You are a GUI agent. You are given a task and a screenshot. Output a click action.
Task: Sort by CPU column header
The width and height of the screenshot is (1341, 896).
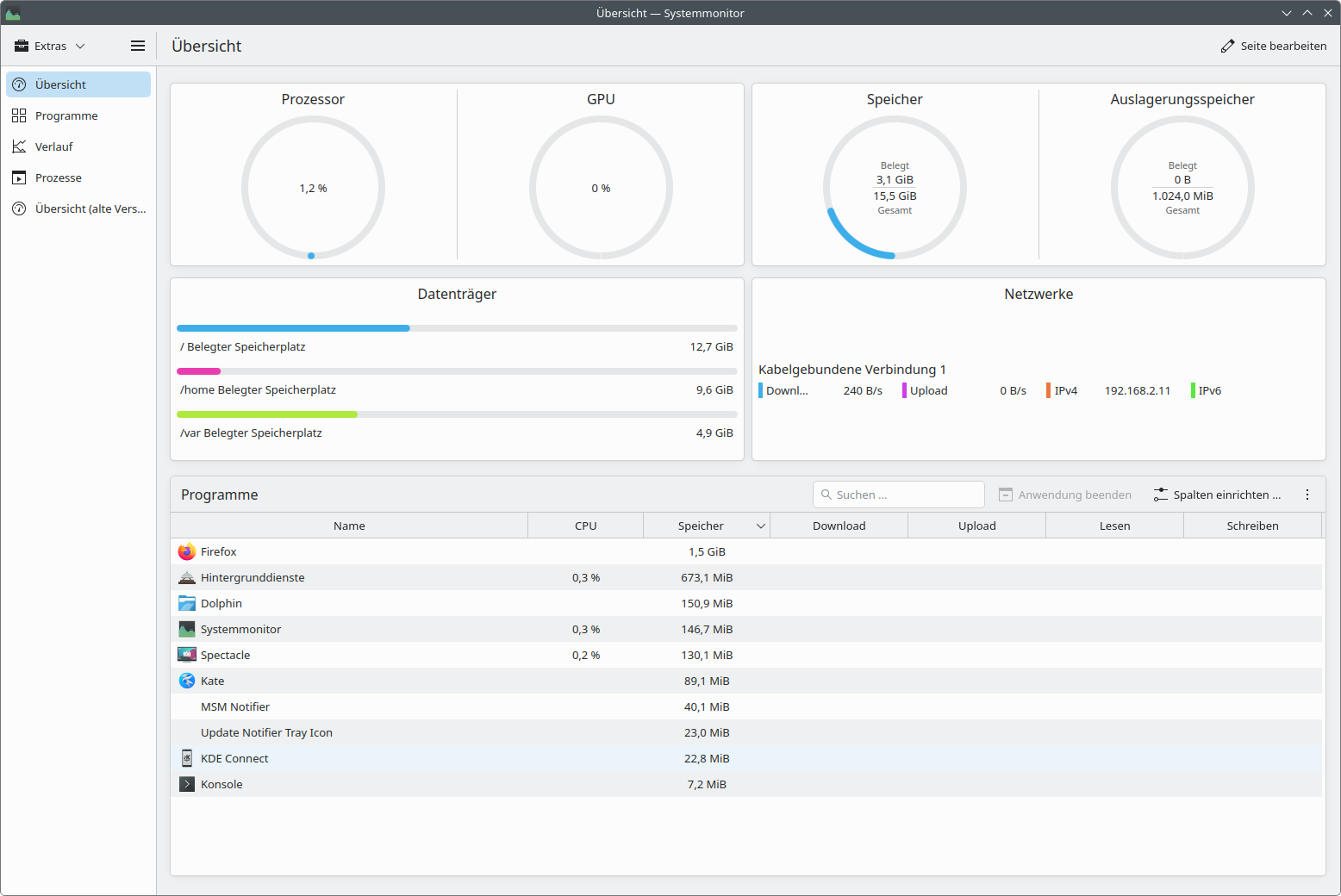click(x=586, y=526)
